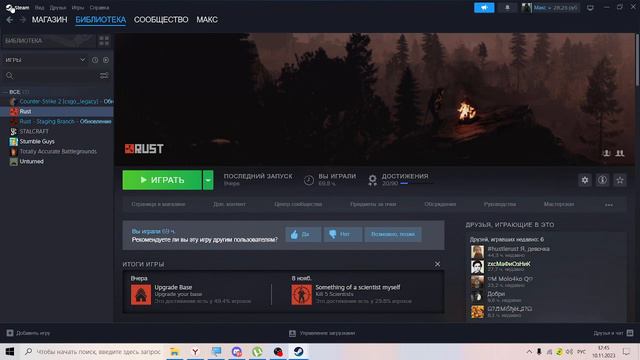
Task: Click the forward navigation arrow
Action: click(22, 20)
